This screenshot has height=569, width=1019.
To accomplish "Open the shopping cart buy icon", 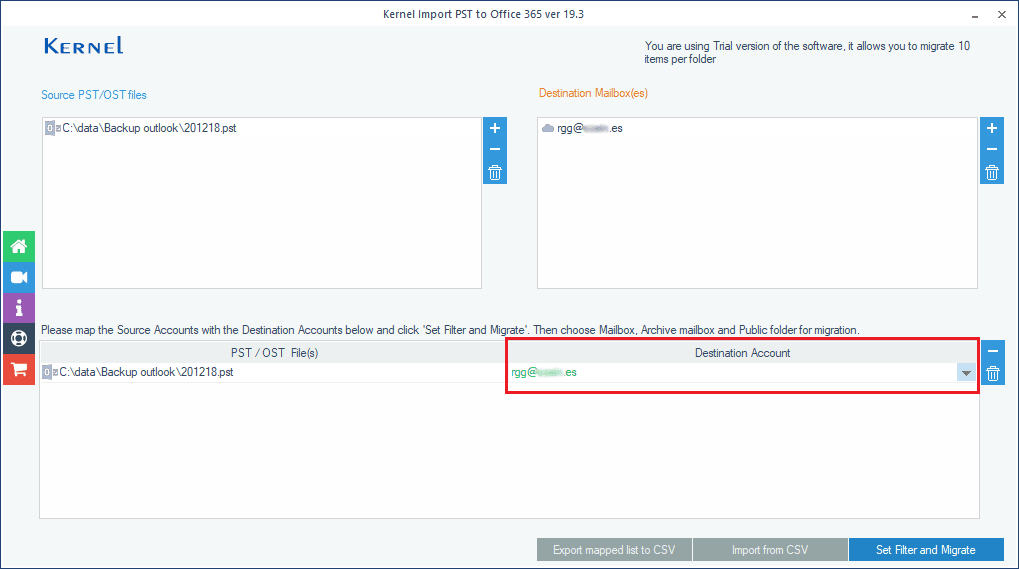I will point(19,370).
